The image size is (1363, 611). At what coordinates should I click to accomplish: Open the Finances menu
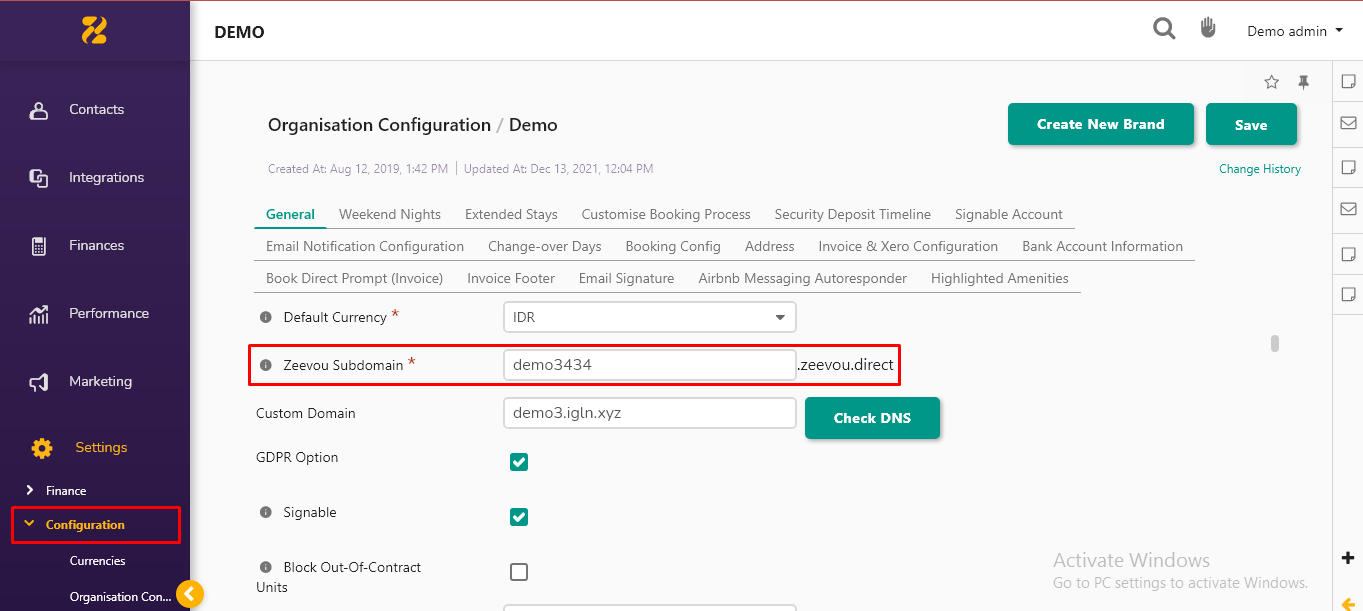tap(95, 246)
